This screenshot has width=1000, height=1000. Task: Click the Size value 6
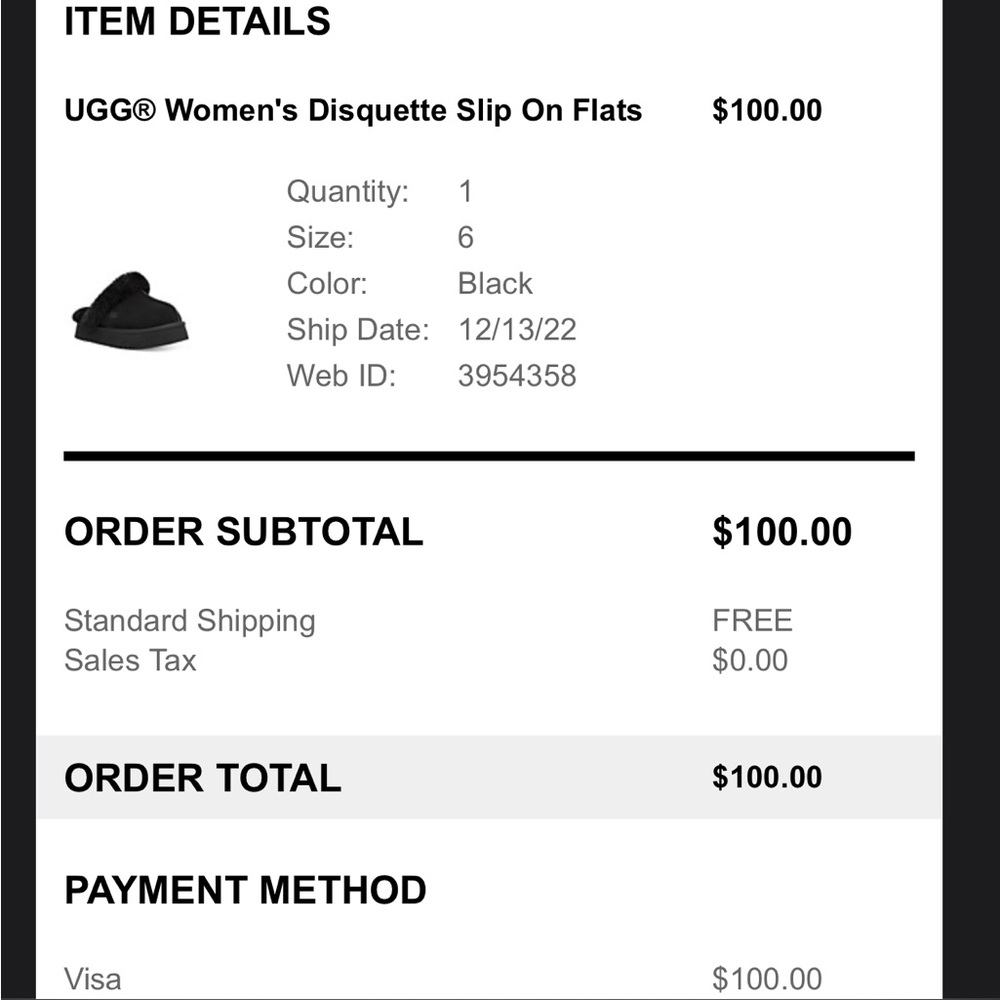pos(466,238)
